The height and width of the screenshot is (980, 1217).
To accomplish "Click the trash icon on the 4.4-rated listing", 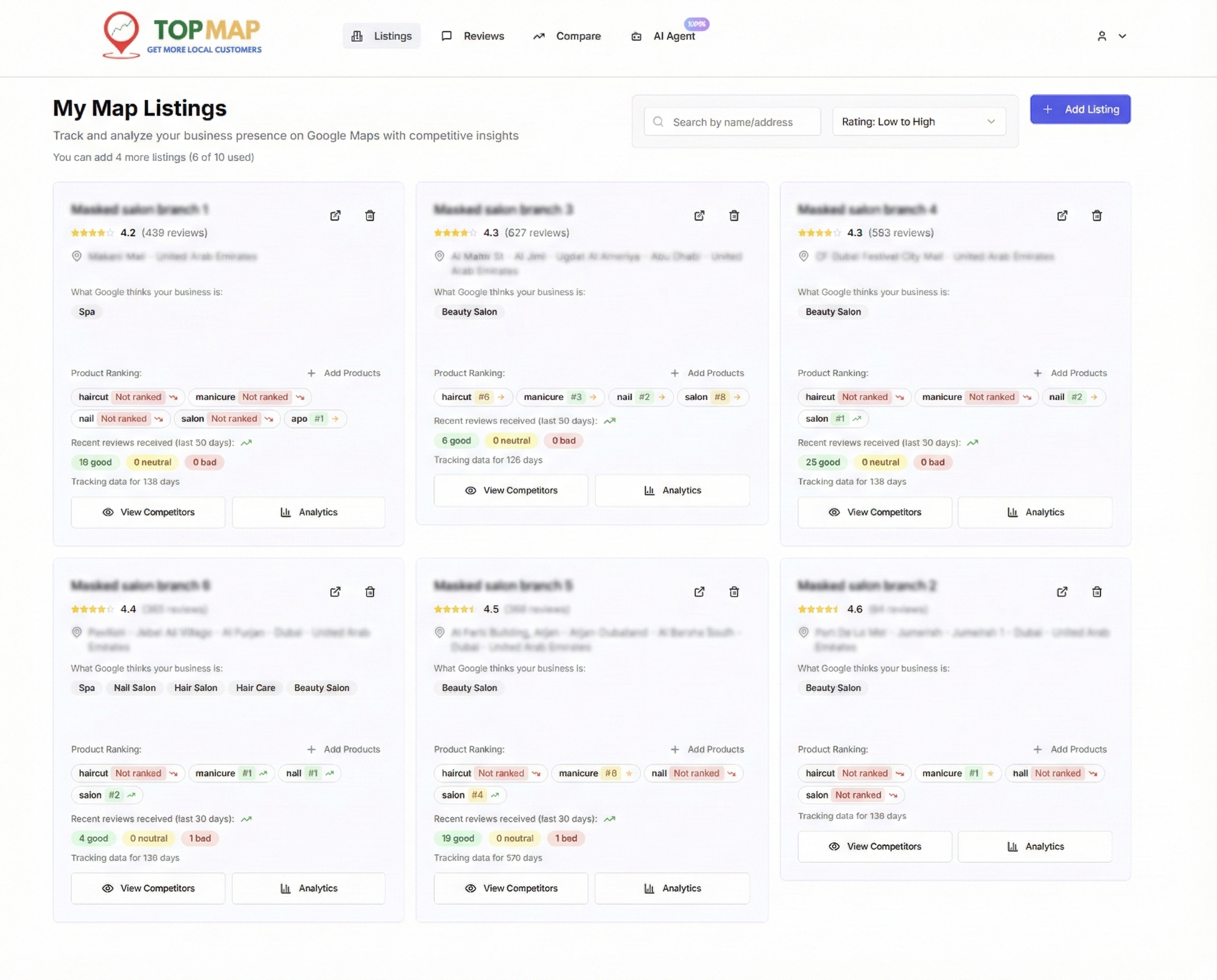I will point(370,591).
